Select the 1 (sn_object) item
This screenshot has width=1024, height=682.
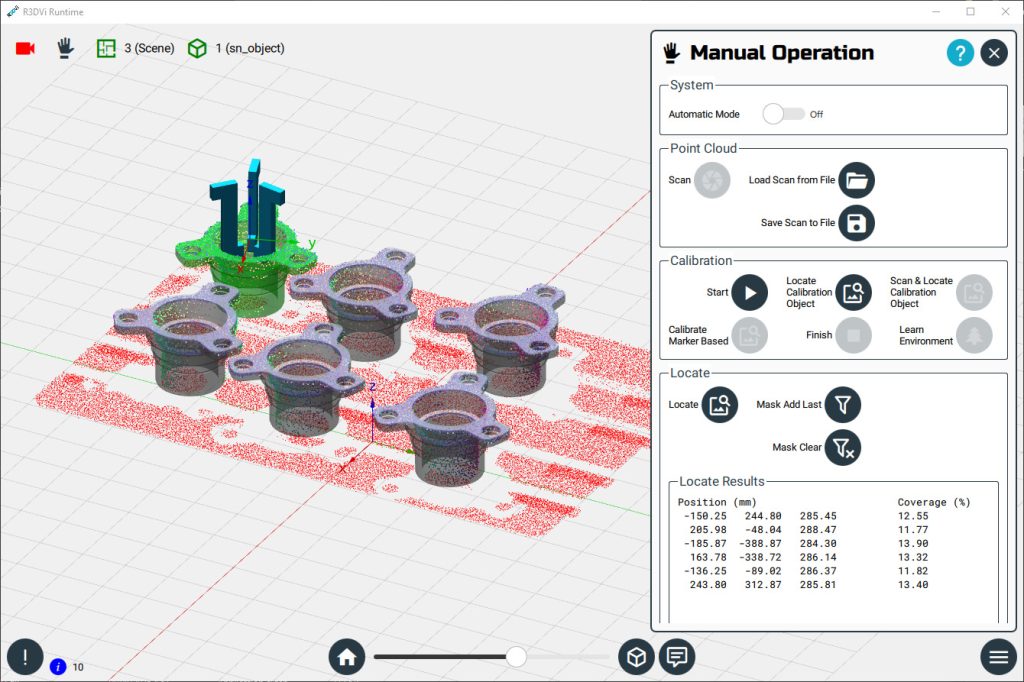[x=237, y=48]
